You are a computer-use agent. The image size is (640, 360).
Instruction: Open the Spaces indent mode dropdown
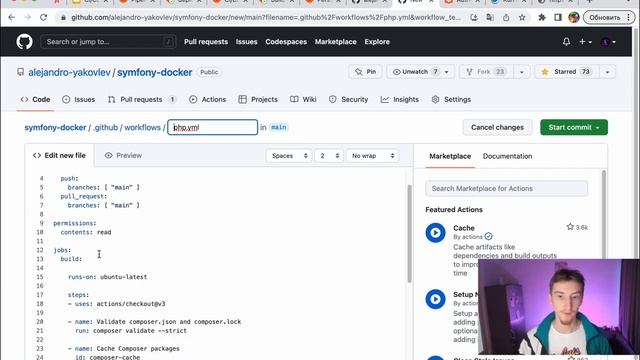[289, 156]
